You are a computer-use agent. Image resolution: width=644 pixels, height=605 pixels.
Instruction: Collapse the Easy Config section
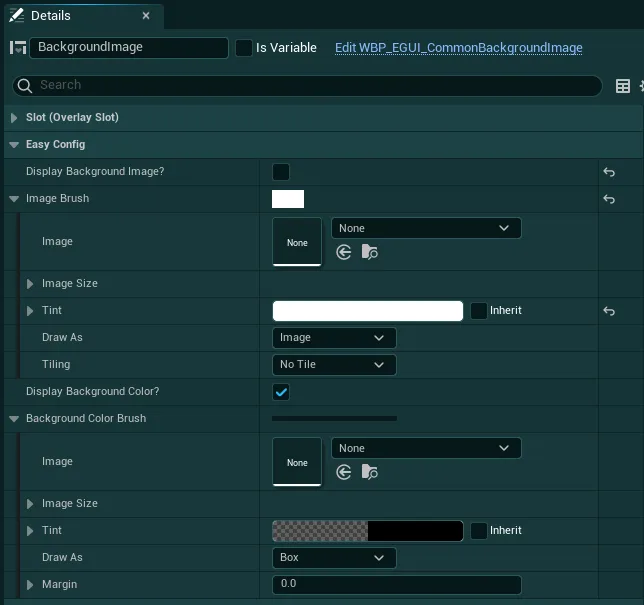(x=14, y=145)
